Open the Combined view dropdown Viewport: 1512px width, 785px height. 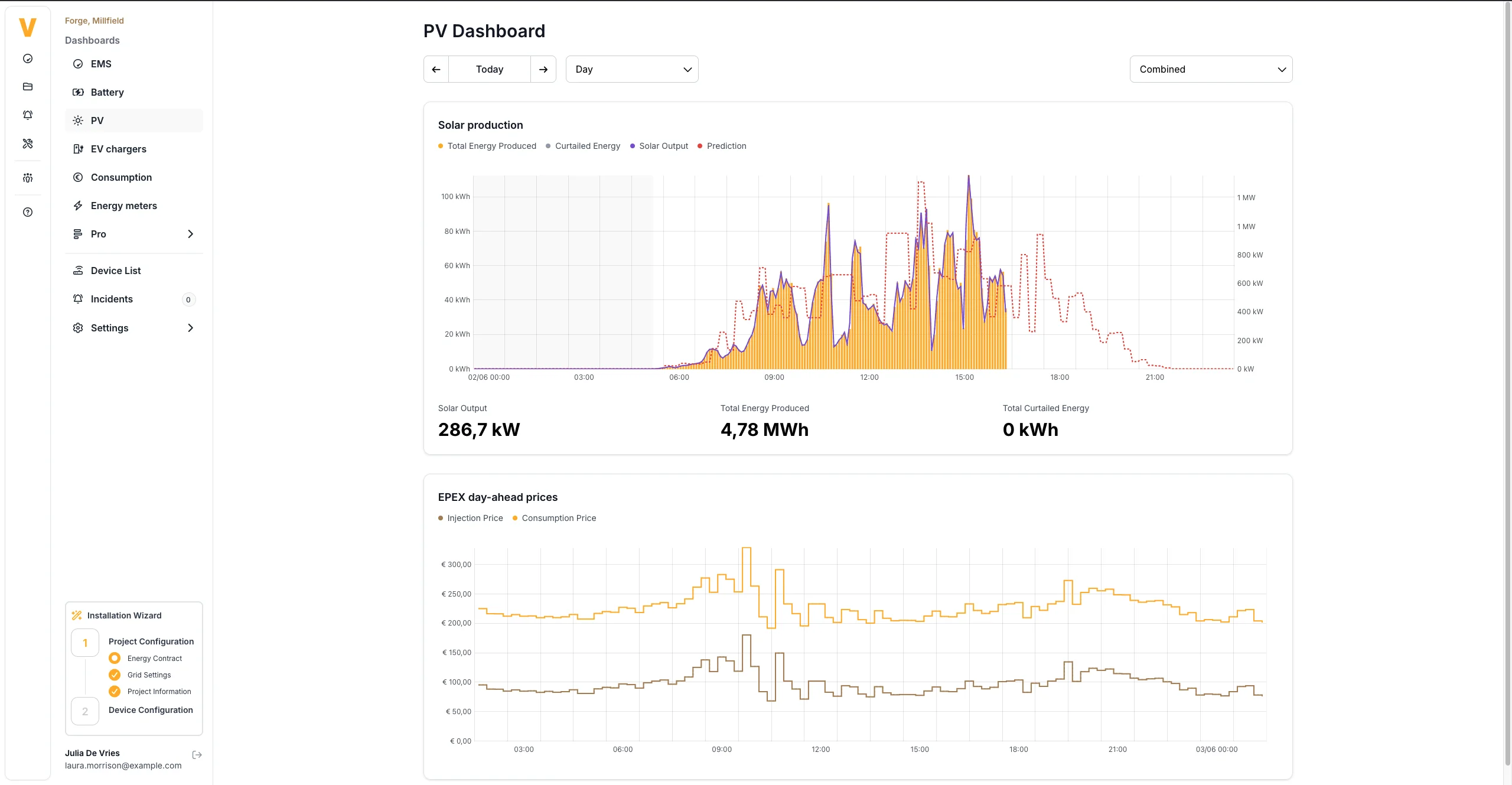[x=1211, y=69]
